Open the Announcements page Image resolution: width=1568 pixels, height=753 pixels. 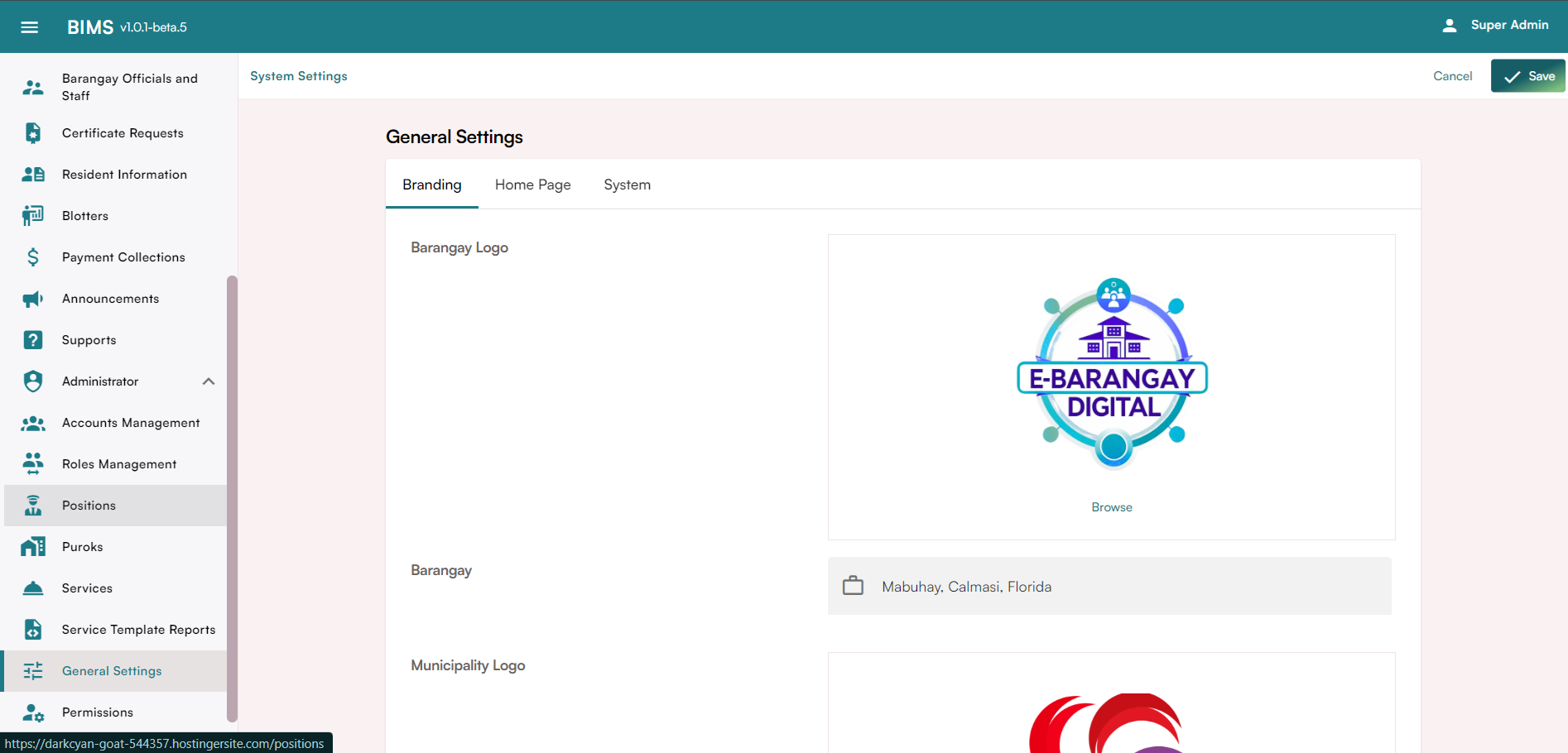point(115,299)
